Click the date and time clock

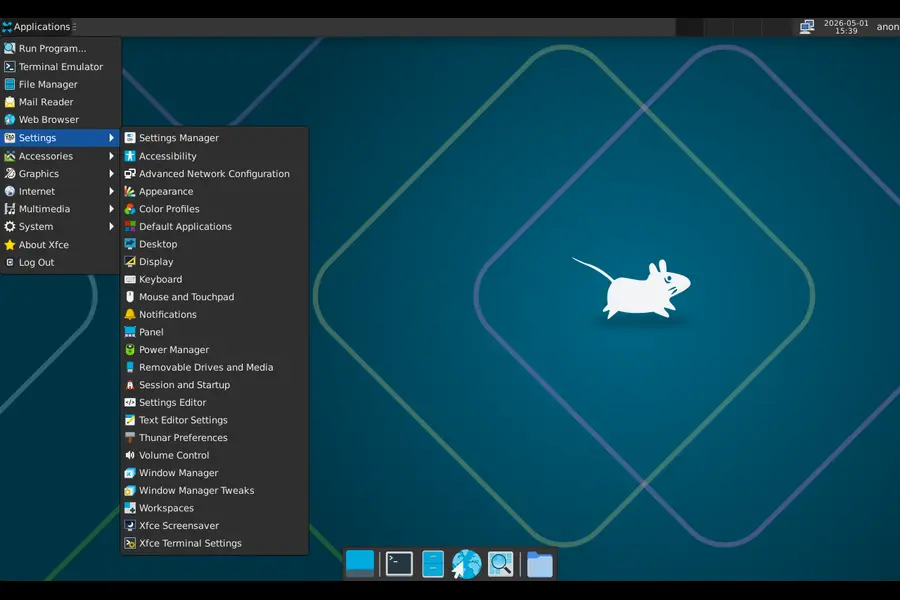coord(846,27)
